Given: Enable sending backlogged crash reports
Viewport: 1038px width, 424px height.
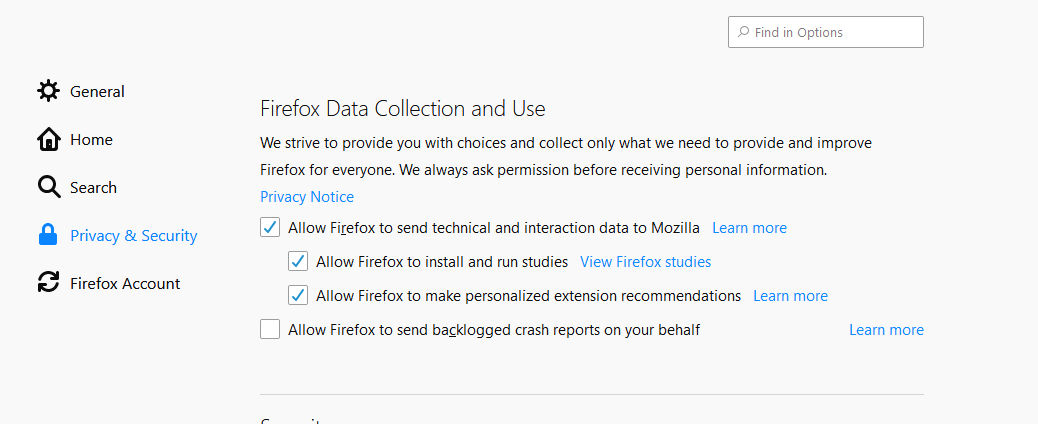Looking at the screenshot, I should (270, 329).
